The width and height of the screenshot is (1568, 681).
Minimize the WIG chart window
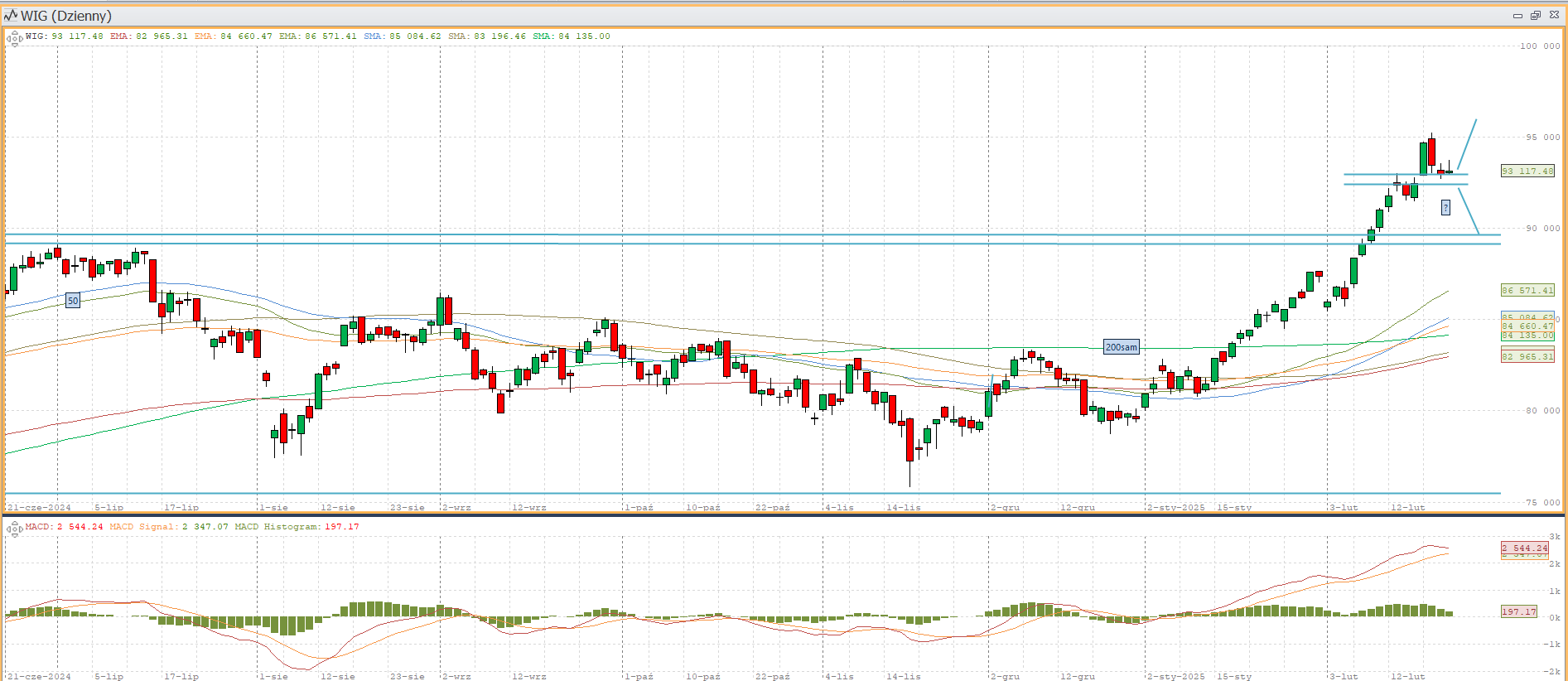[1517, 16]
